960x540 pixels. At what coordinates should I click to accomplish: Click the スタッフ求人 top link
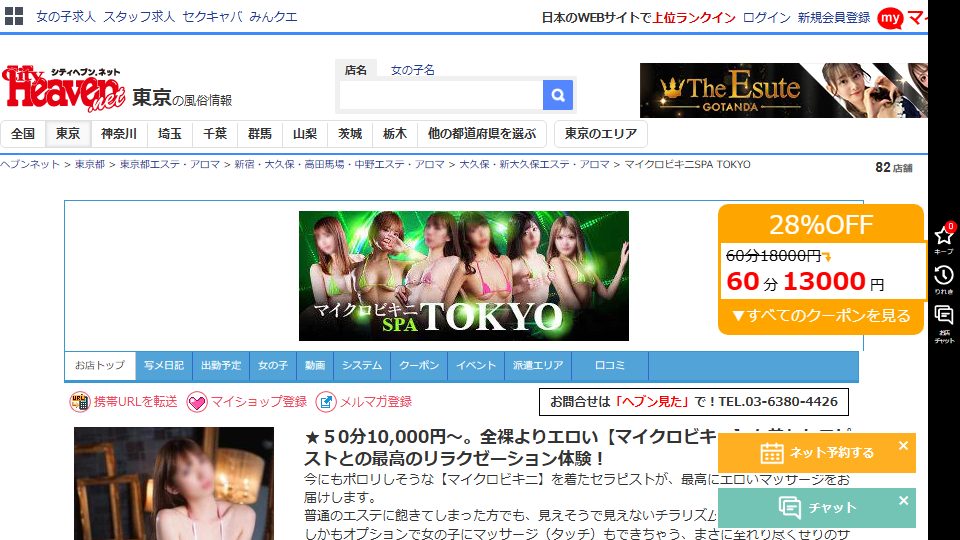(x=139, y=17)
